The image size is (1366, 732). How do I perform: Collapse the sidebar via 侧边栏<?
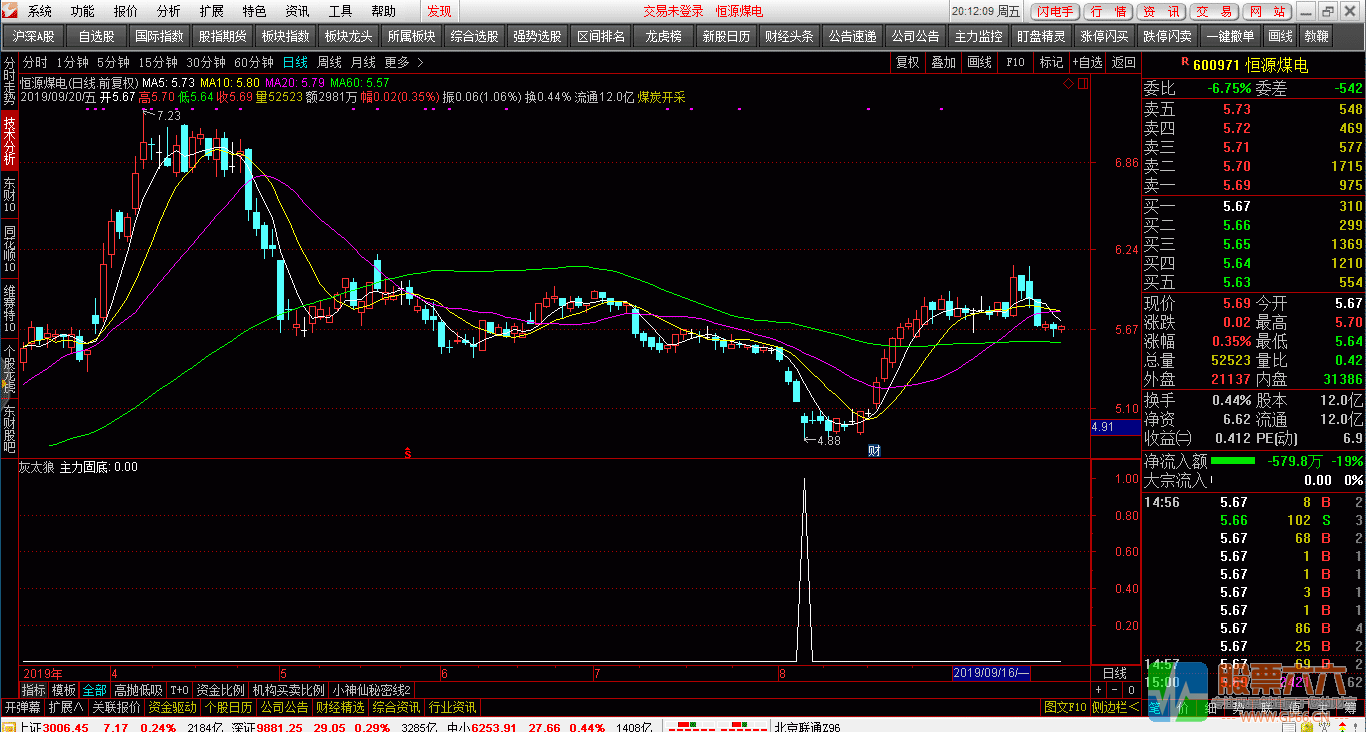click(1115, 707)
